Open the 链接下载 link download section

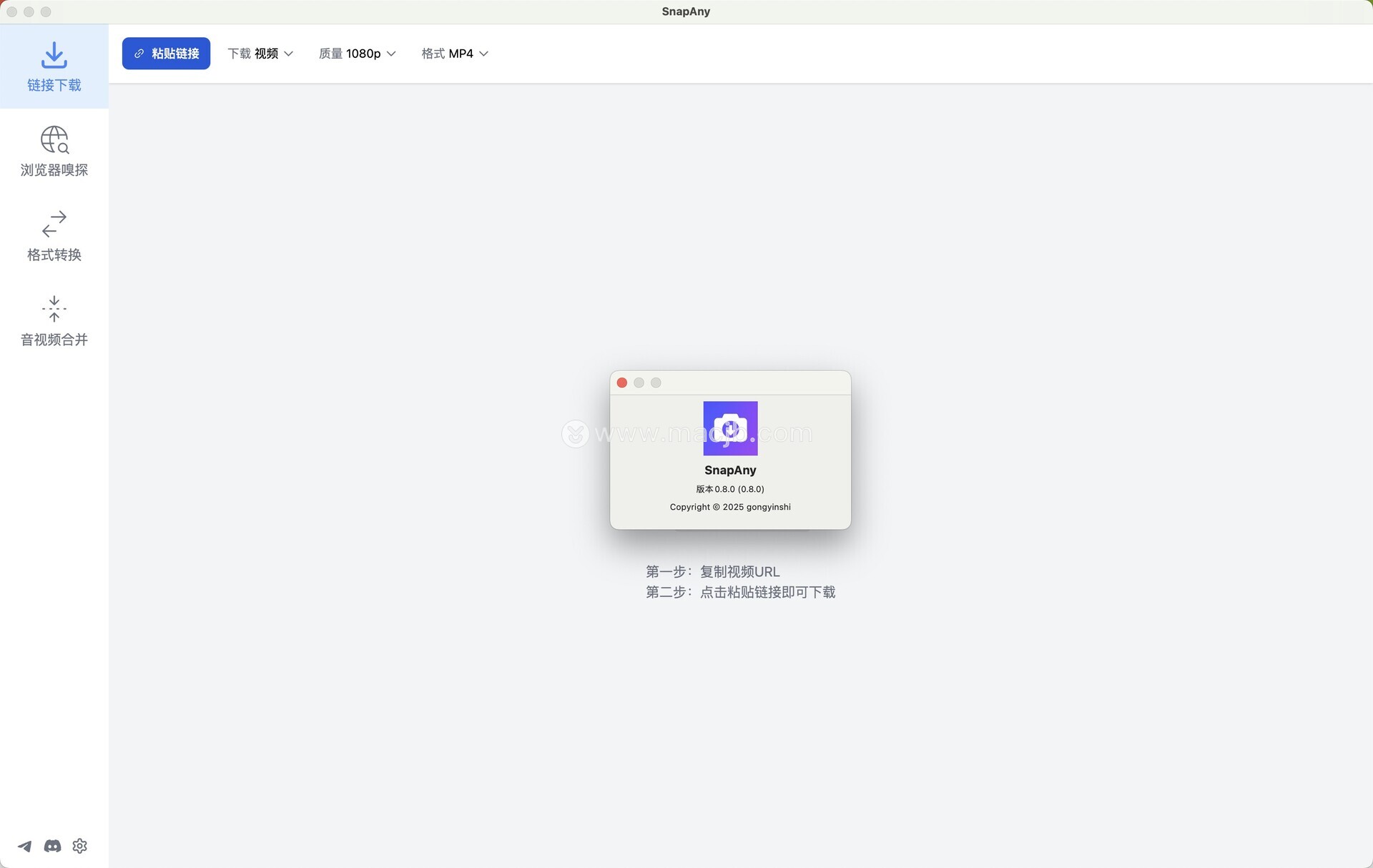click(x=54, y=66)
